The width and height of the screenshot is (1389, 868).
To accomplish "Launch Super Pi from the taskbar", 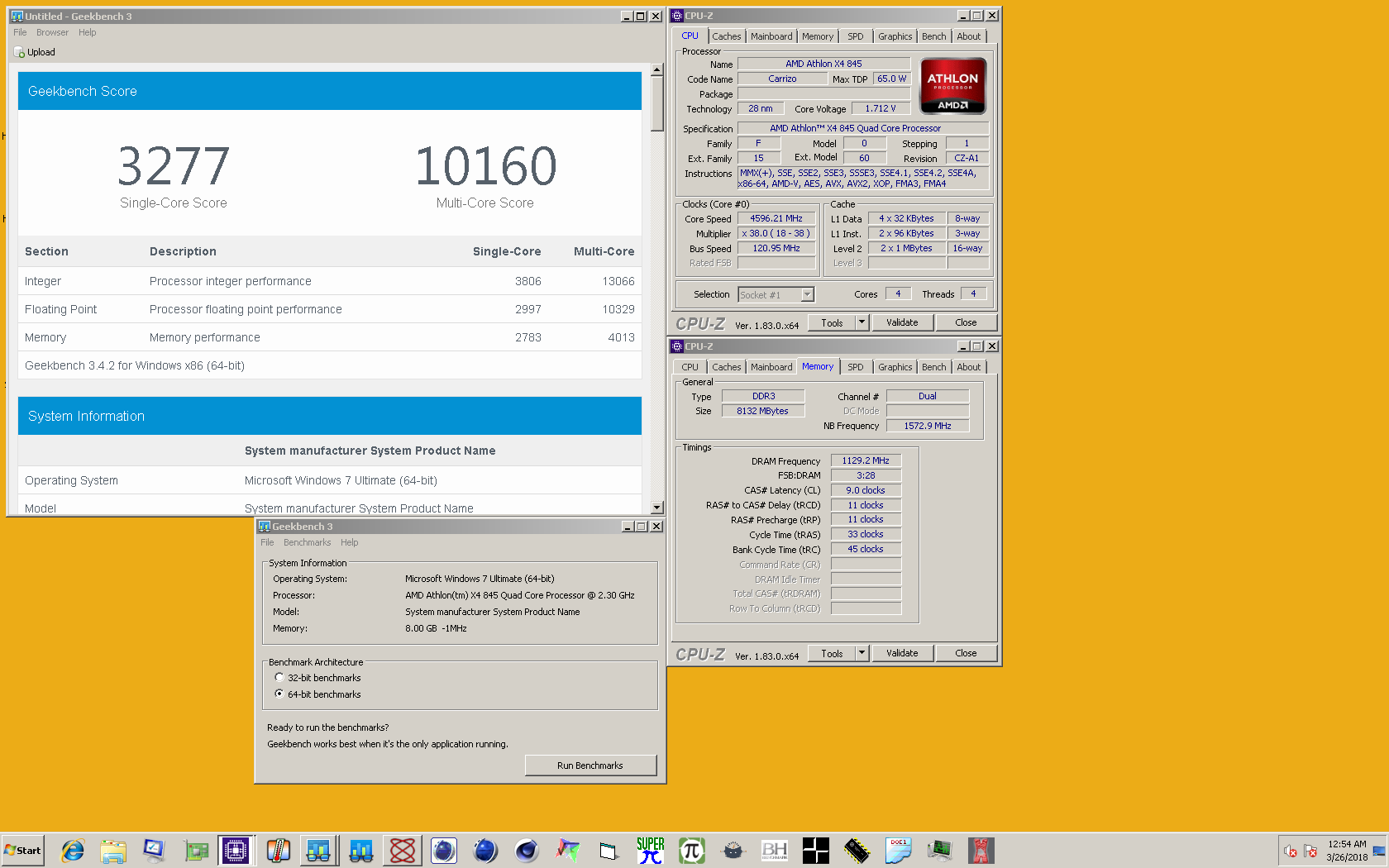I will click(x=651, y=850).
